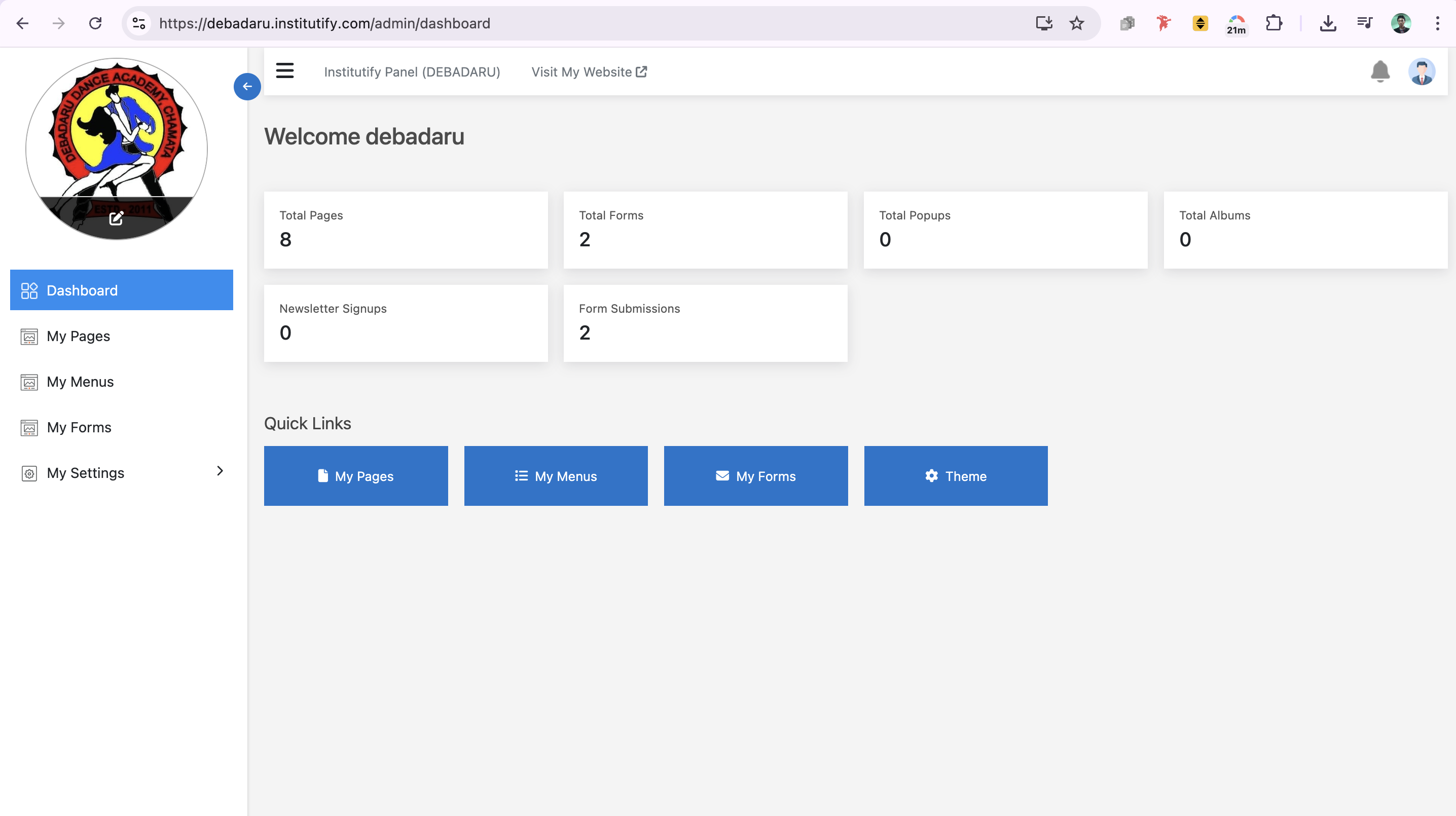Open the Theme quick link button
Viewport: 1456px width, 816px height.
(955, 476)
